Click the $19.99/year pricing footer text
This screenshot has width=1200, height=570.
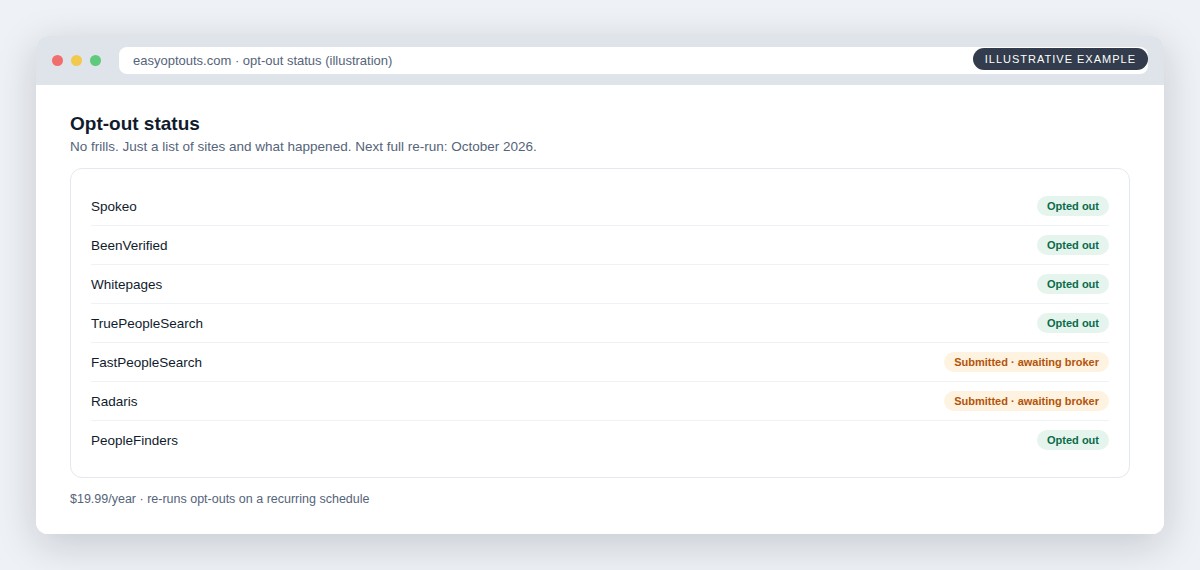219,499
